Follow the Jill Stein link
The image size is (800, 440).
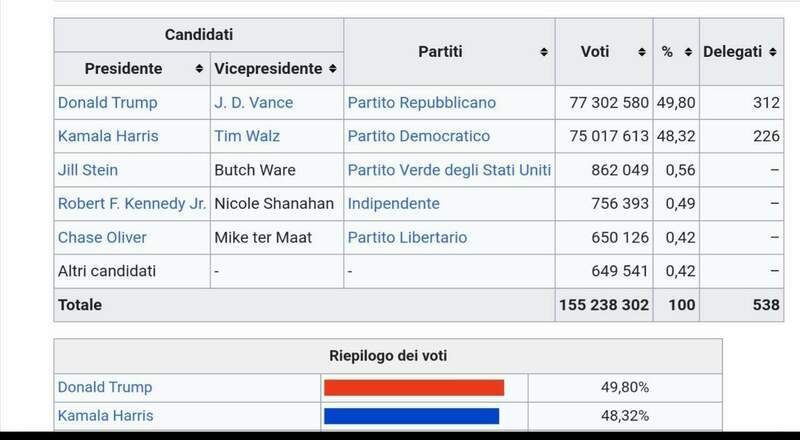85,170
